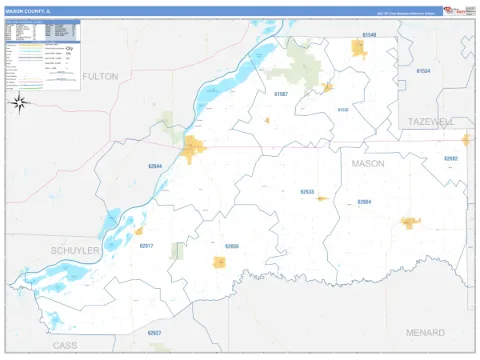Click the TAZEWELL county label
The width and height of the screenshot is (480, 360).
[431, 122]
